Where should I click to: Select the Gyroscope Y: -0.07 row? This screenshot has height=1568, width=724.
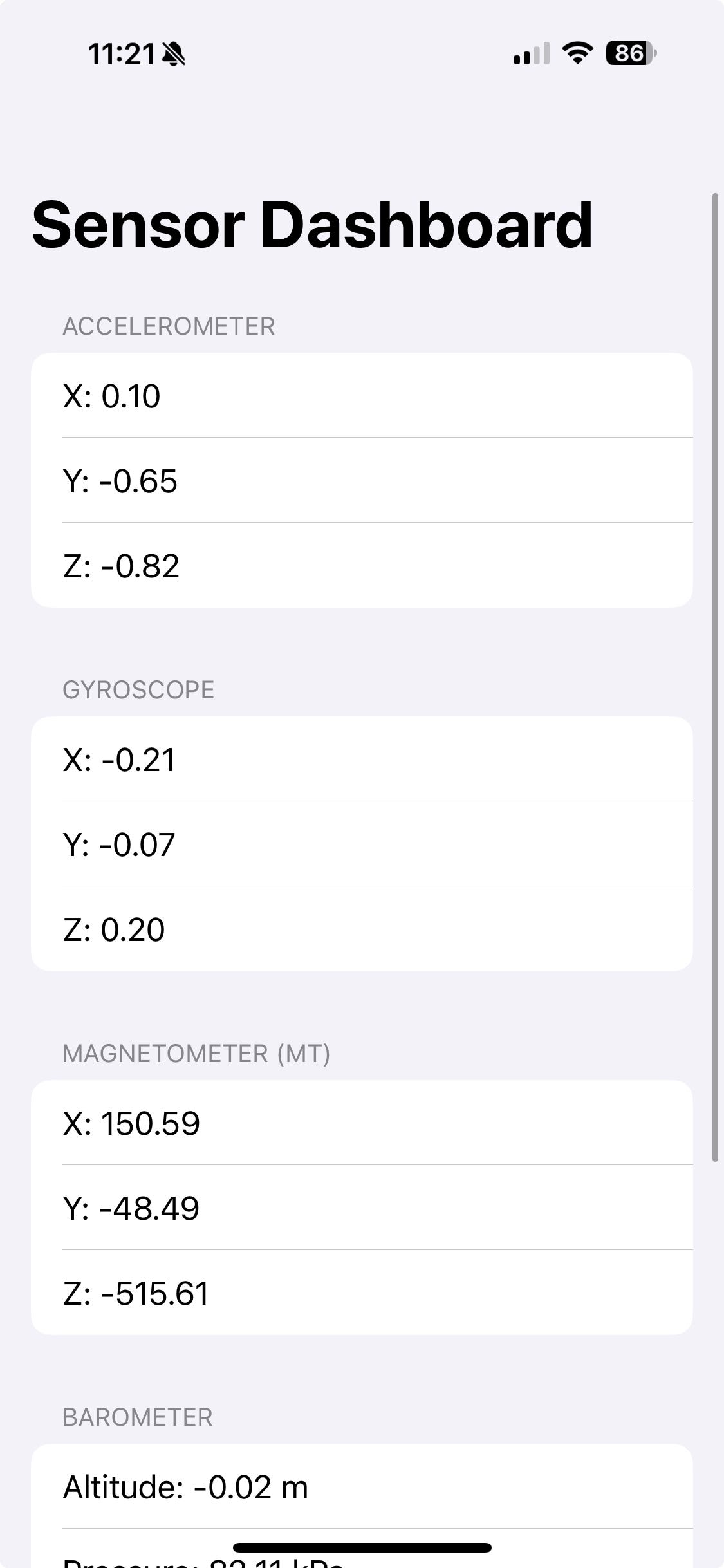point(362,844)
